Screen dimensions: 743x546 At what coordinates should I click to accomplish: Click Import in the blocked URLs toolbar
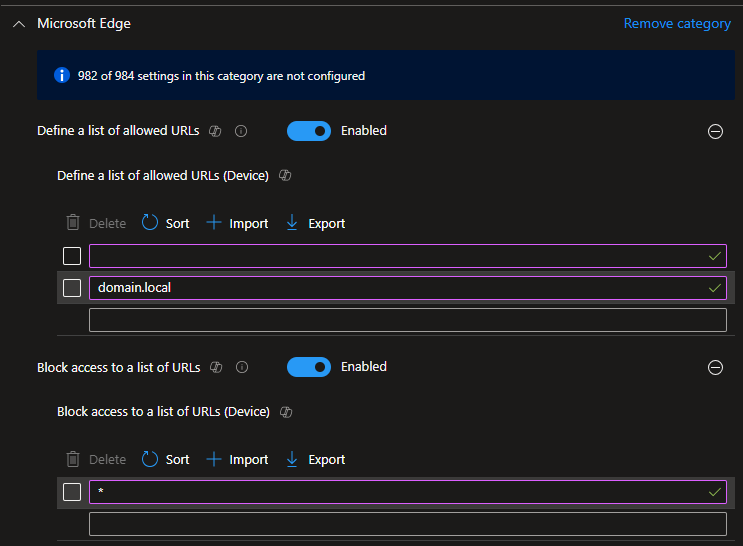[237, 459]
